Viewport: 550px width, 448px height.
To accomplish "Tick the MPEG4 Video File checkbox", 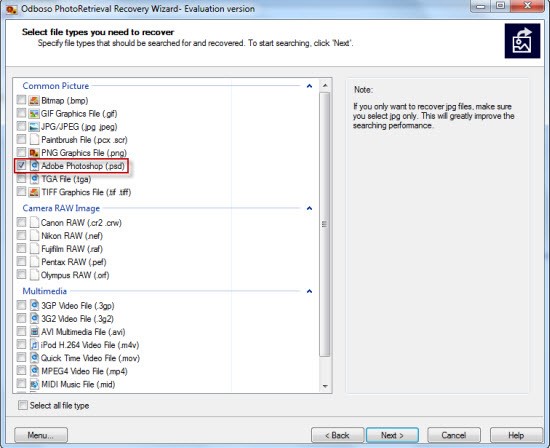I will click(21, 370).
